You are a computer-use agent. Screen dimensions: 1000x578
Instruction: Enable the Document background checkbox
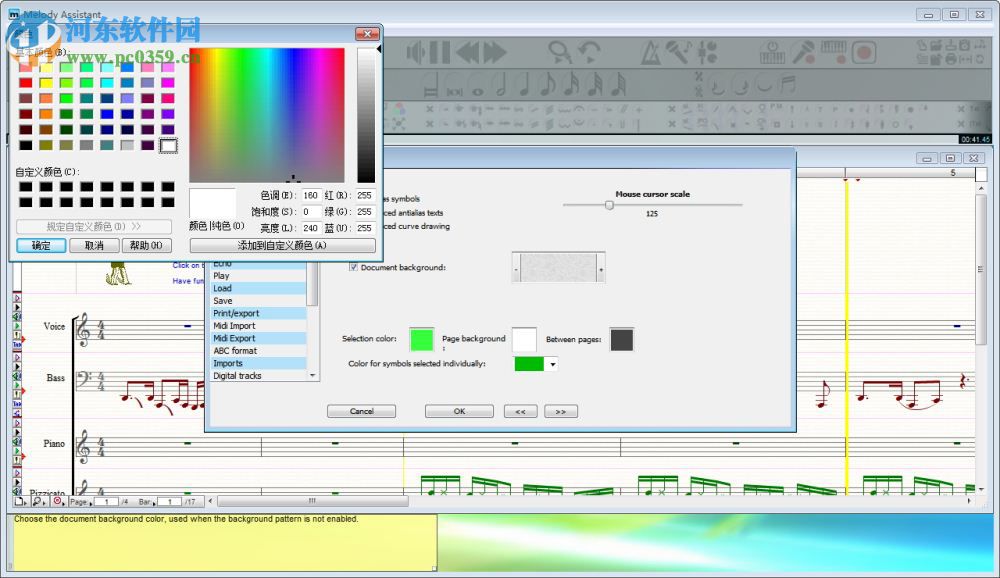[x=354, y=267]
